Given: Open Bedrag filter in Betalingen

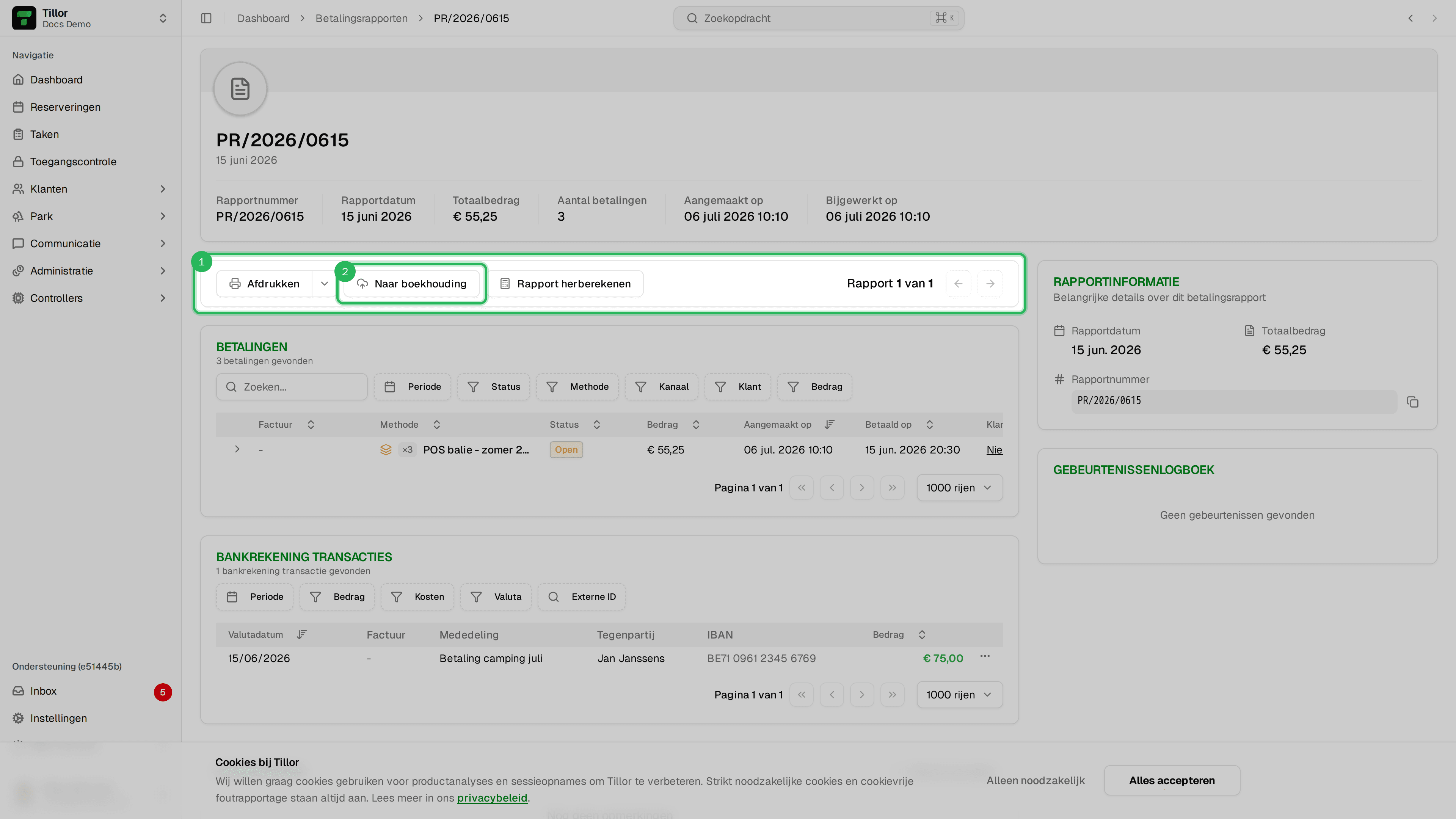Looking at the screenshot, I should (x=814, y=387).
